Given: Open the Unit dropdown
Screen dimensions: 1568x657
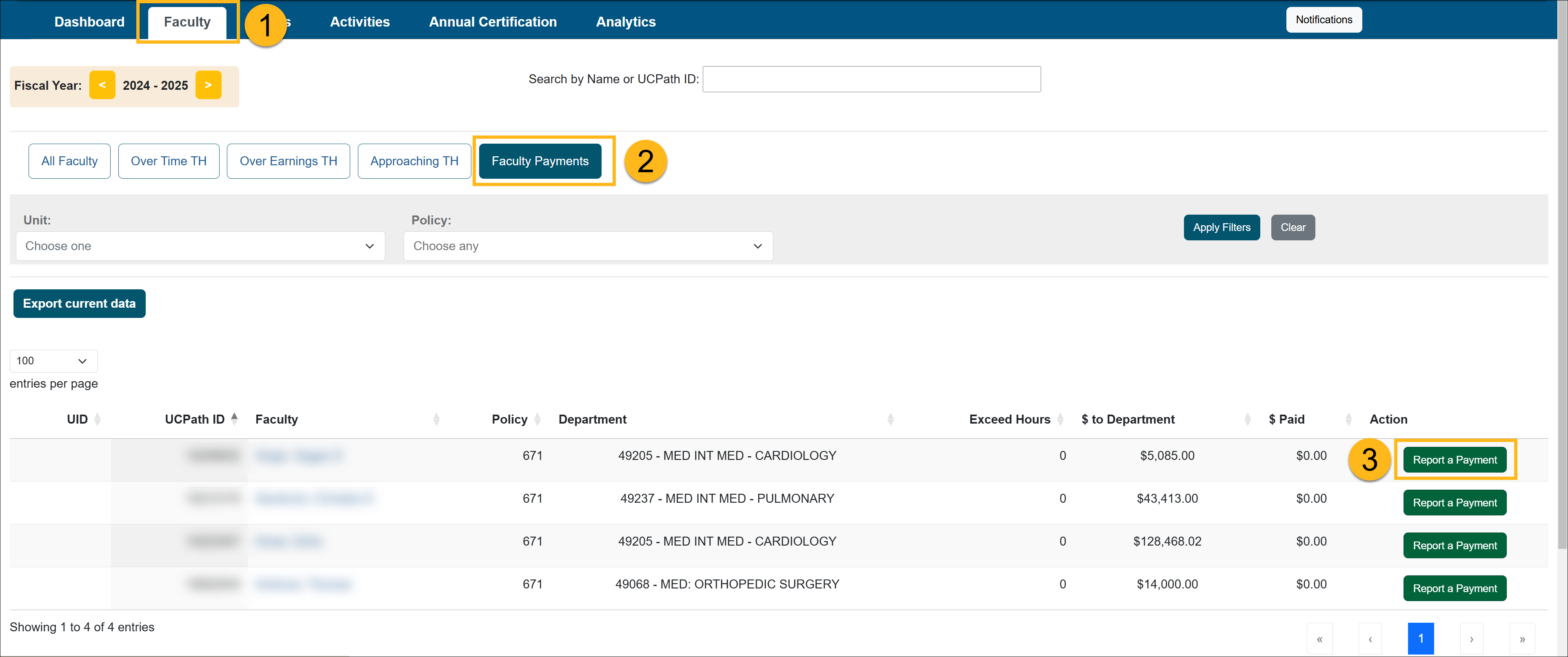Looking at the screenshot, I should tap(200, 246).
